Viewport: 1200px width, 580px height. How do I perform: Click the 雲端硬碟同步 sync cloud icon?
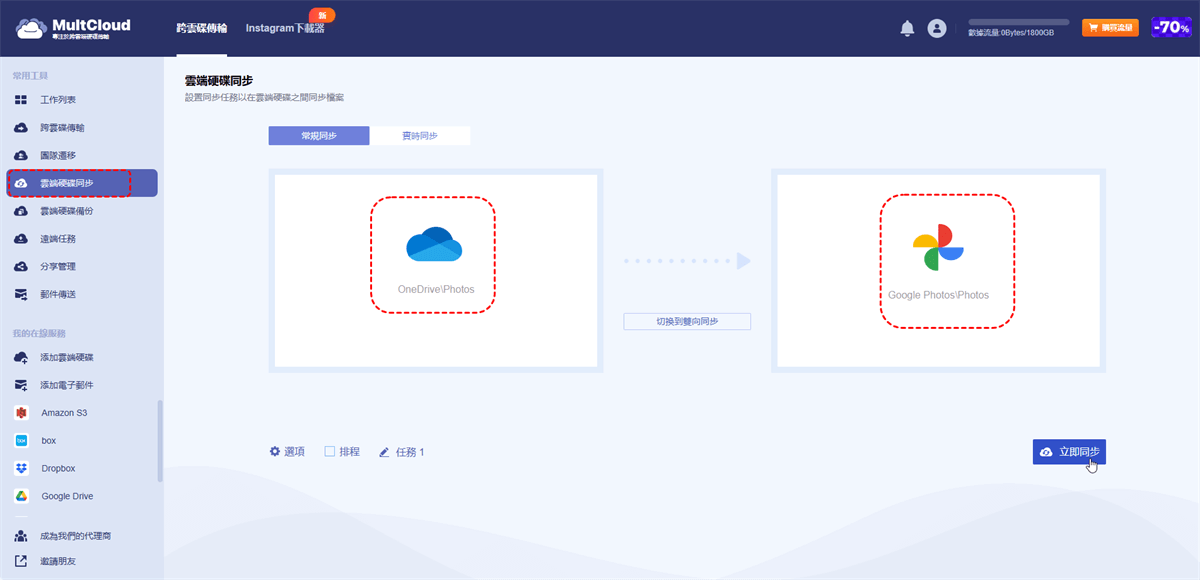tap(20, 183)
